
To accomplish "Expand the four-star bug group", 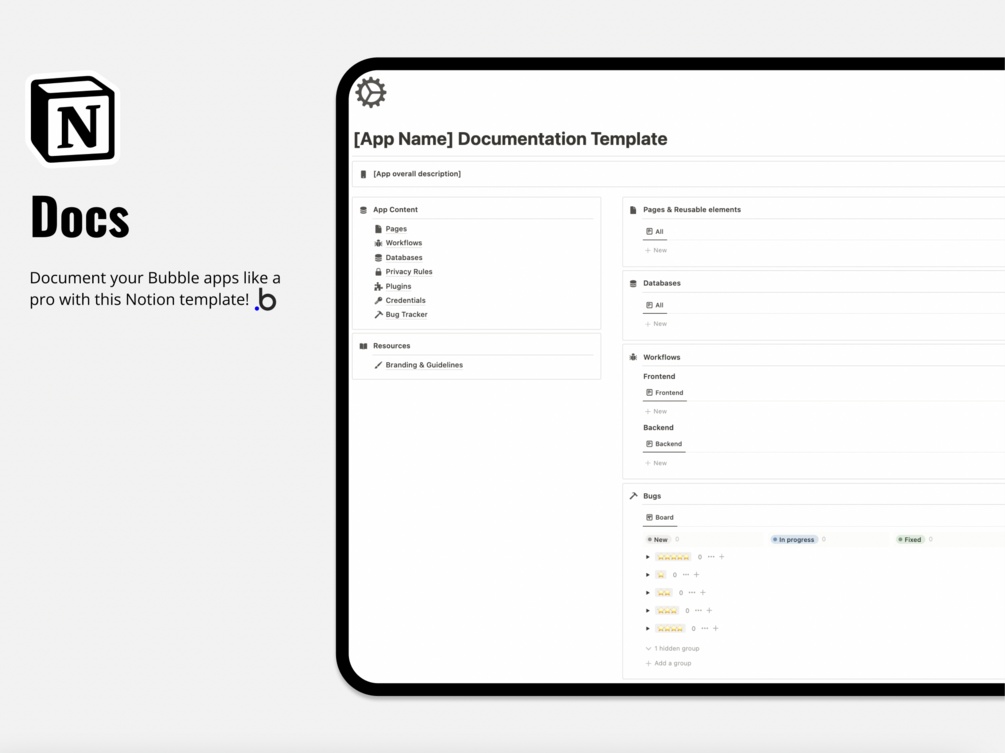I will (x=647, y=629).
